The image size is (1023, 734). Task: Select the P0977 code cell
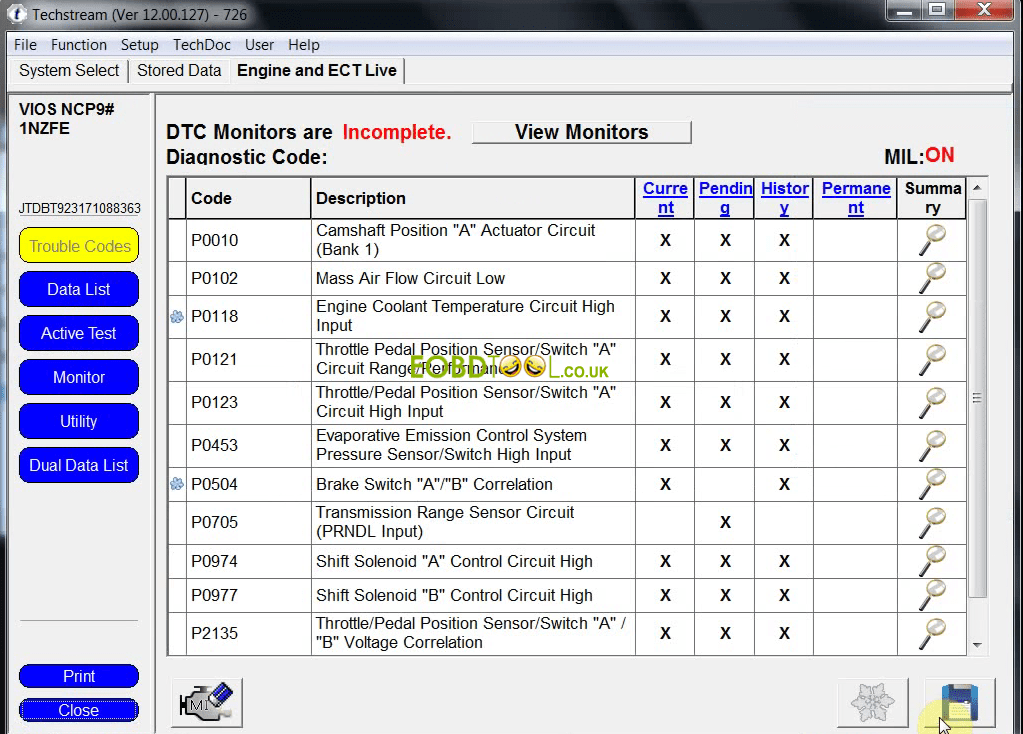pyautogui.click(x=249, y=595)
